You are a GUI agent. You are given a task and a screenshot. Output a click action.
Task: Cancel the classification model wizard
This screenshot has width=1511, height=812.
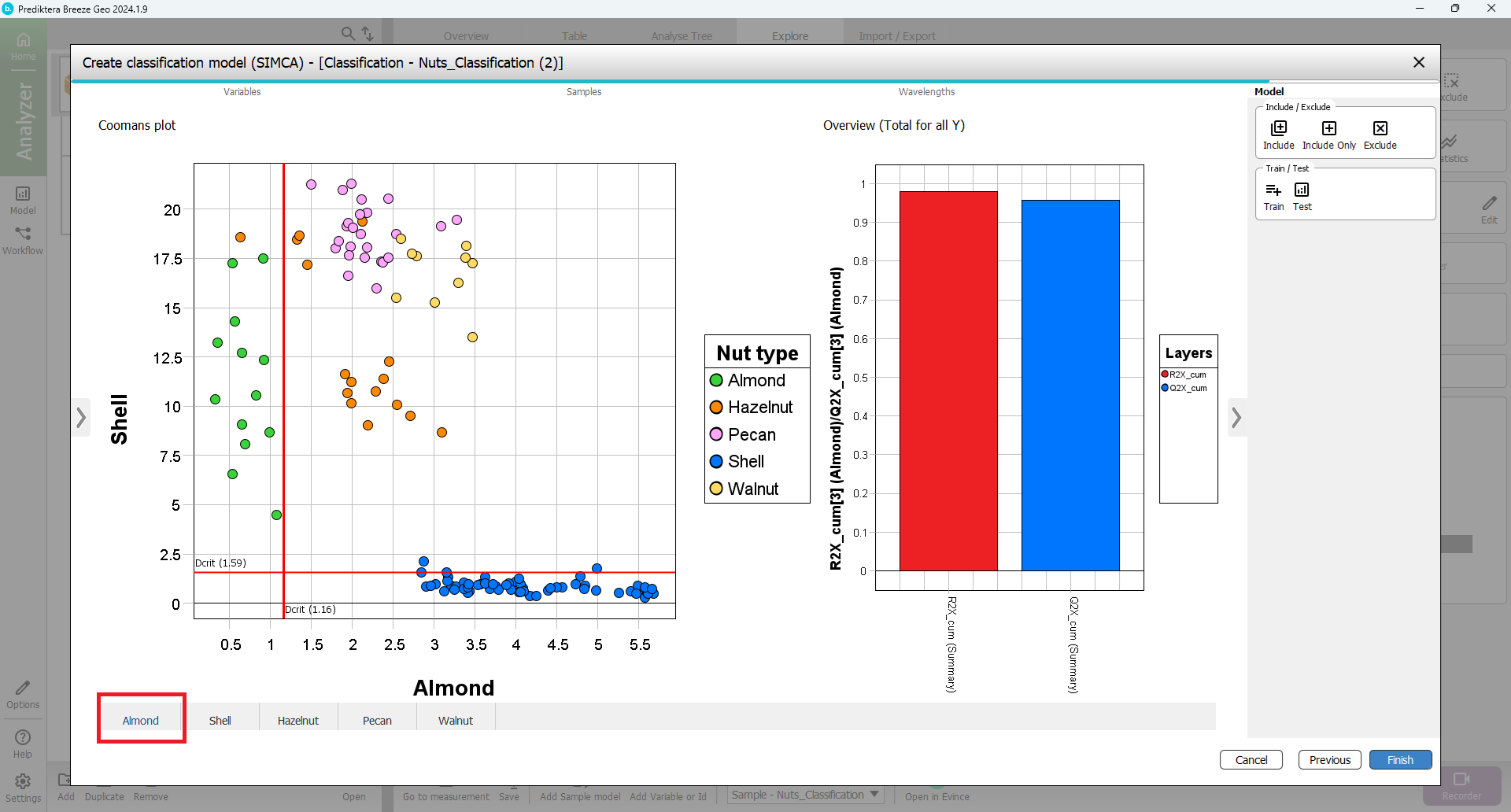[1251, 759]
